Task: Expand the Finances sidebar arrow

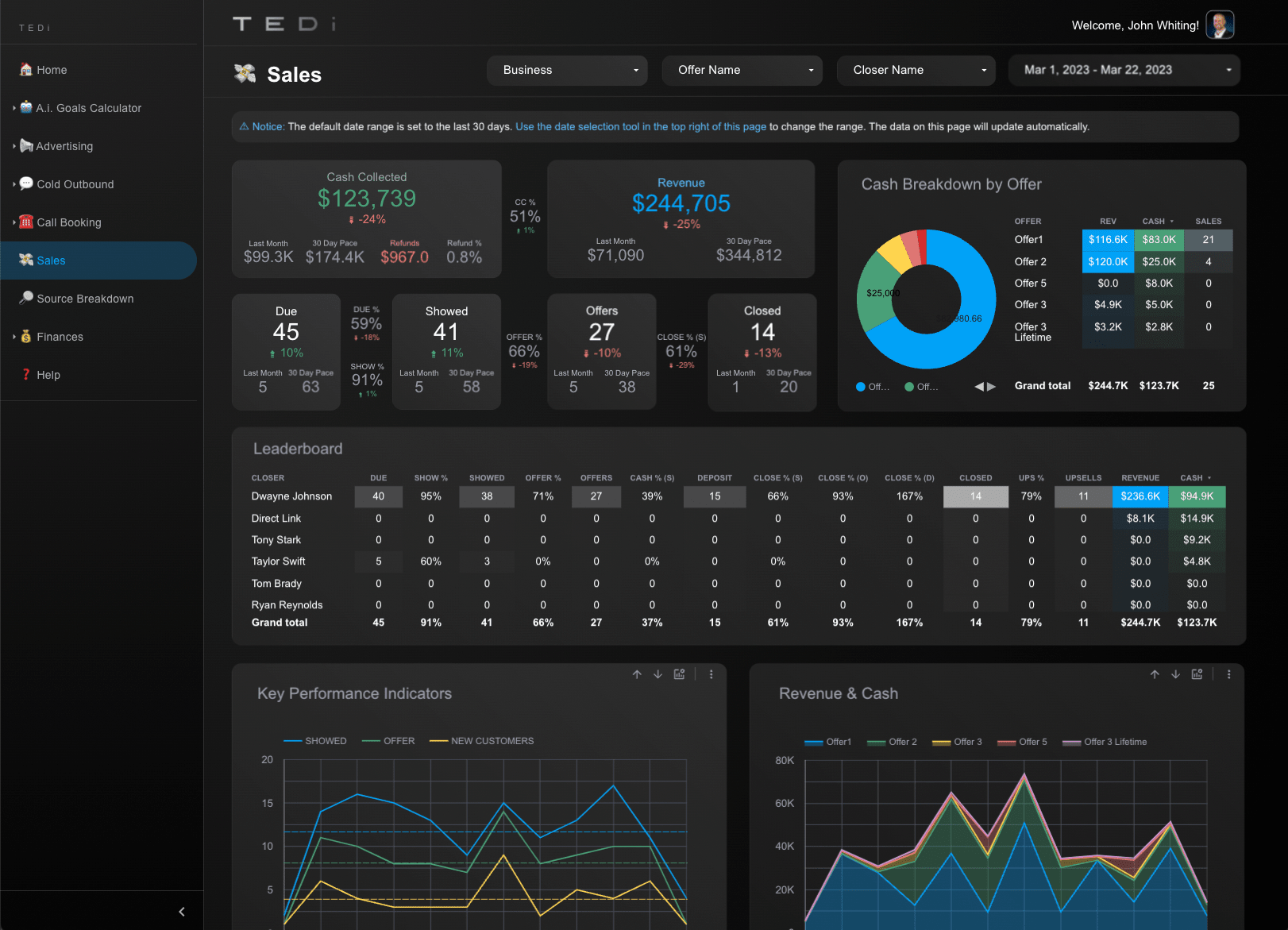Action: coord(14,336)
